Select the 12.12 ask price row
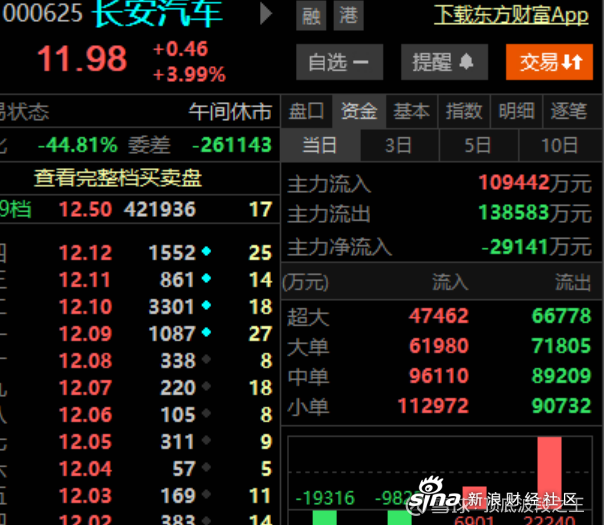Viewport: 604px width, 525px height. 139,253
